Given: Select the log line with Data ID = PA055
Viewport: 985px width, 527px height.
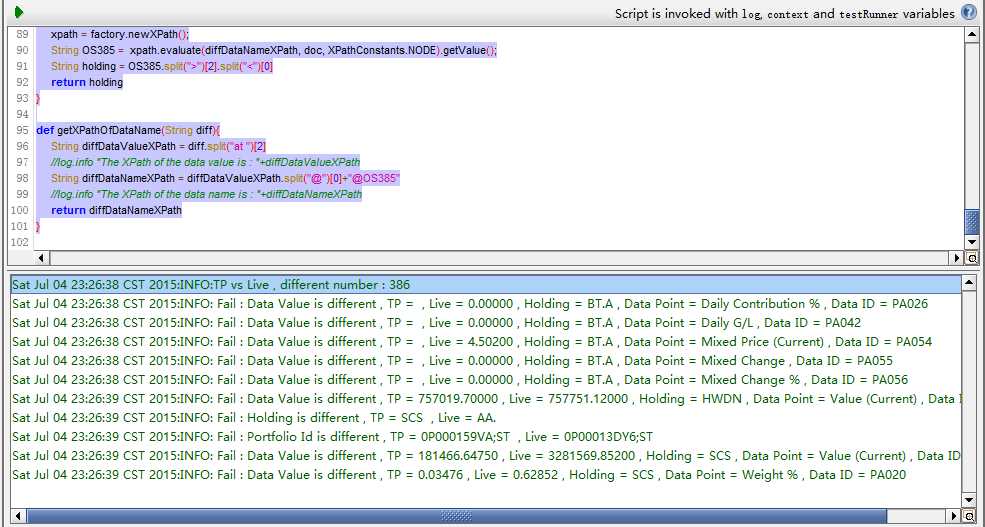Looking at the screenshot, I should pyautogui.click(x=486, y=361).
